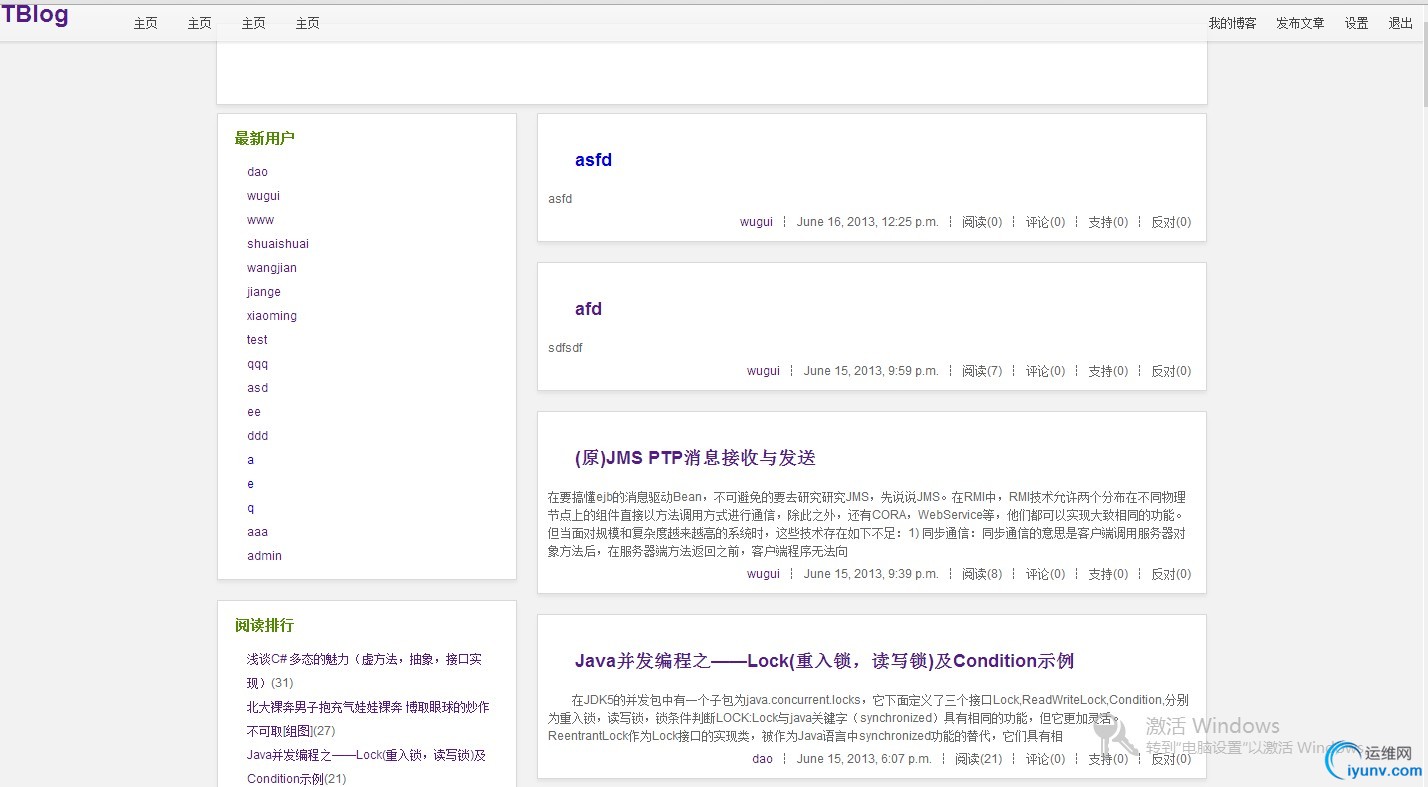The height and width of the screenshot is (787, 1428).
Task: Open user test in the sidebar
Action: pyautogui.click(x=257, y=340)
